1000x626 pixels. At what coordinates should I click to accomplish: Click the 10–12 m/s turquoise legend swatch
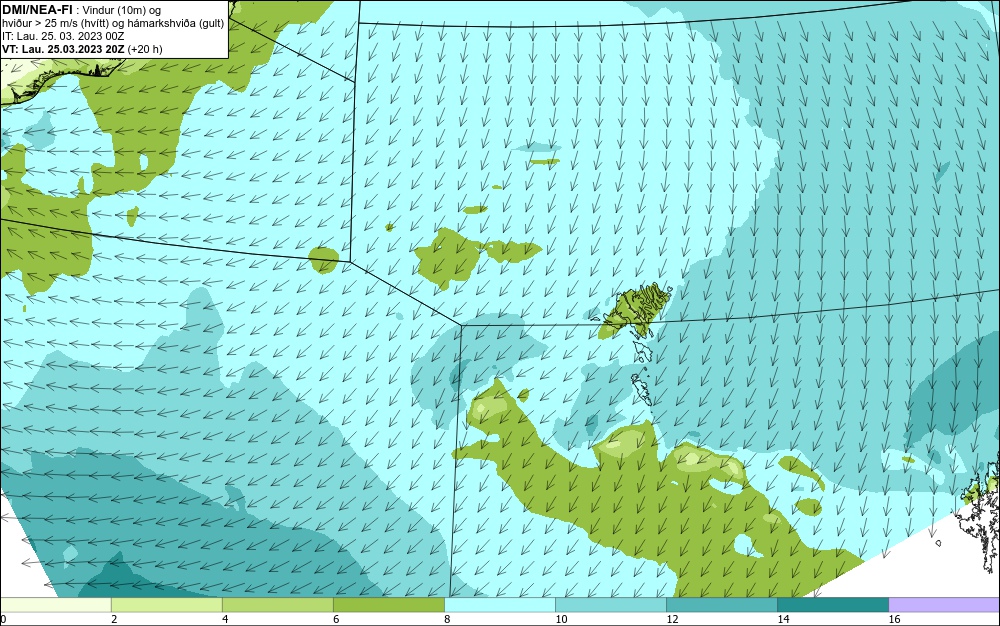[611, 605]
